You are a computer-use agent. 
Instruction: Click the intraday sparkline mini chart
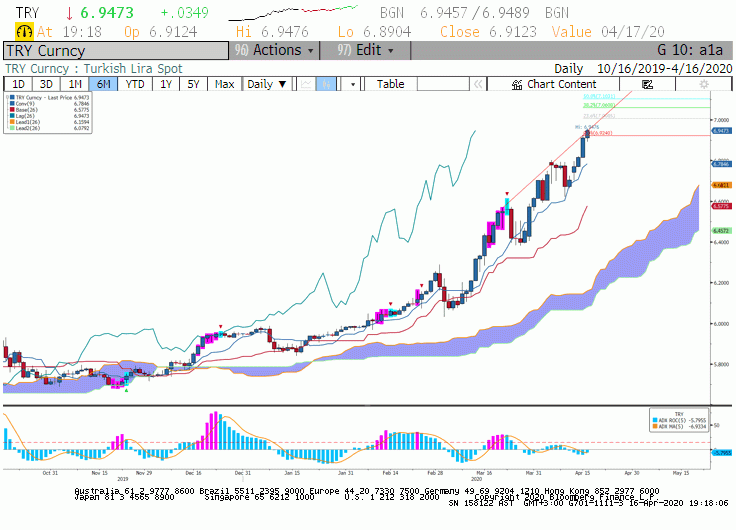tap(293, 13)
